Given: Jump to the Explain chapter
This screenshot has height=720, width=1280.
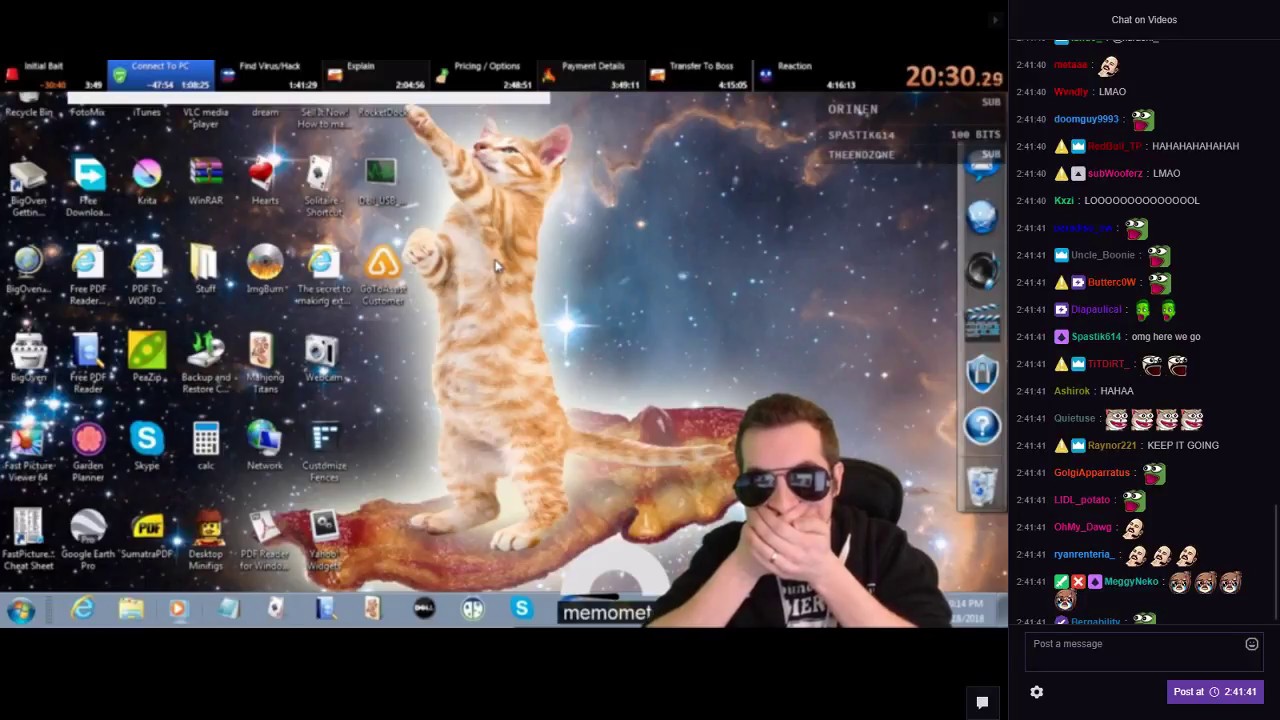Looking at the screenshot, I should pos(375,74).
